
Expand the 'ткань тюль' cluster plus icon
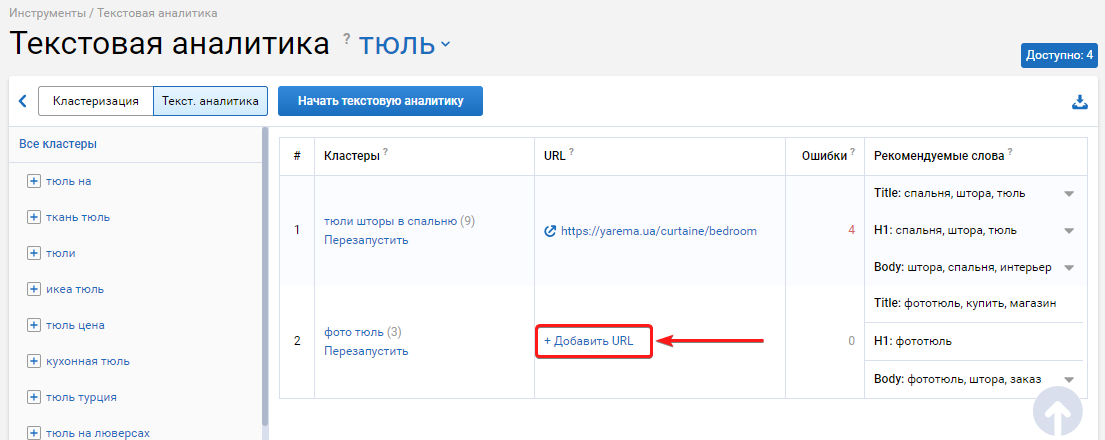click(33, 217)
